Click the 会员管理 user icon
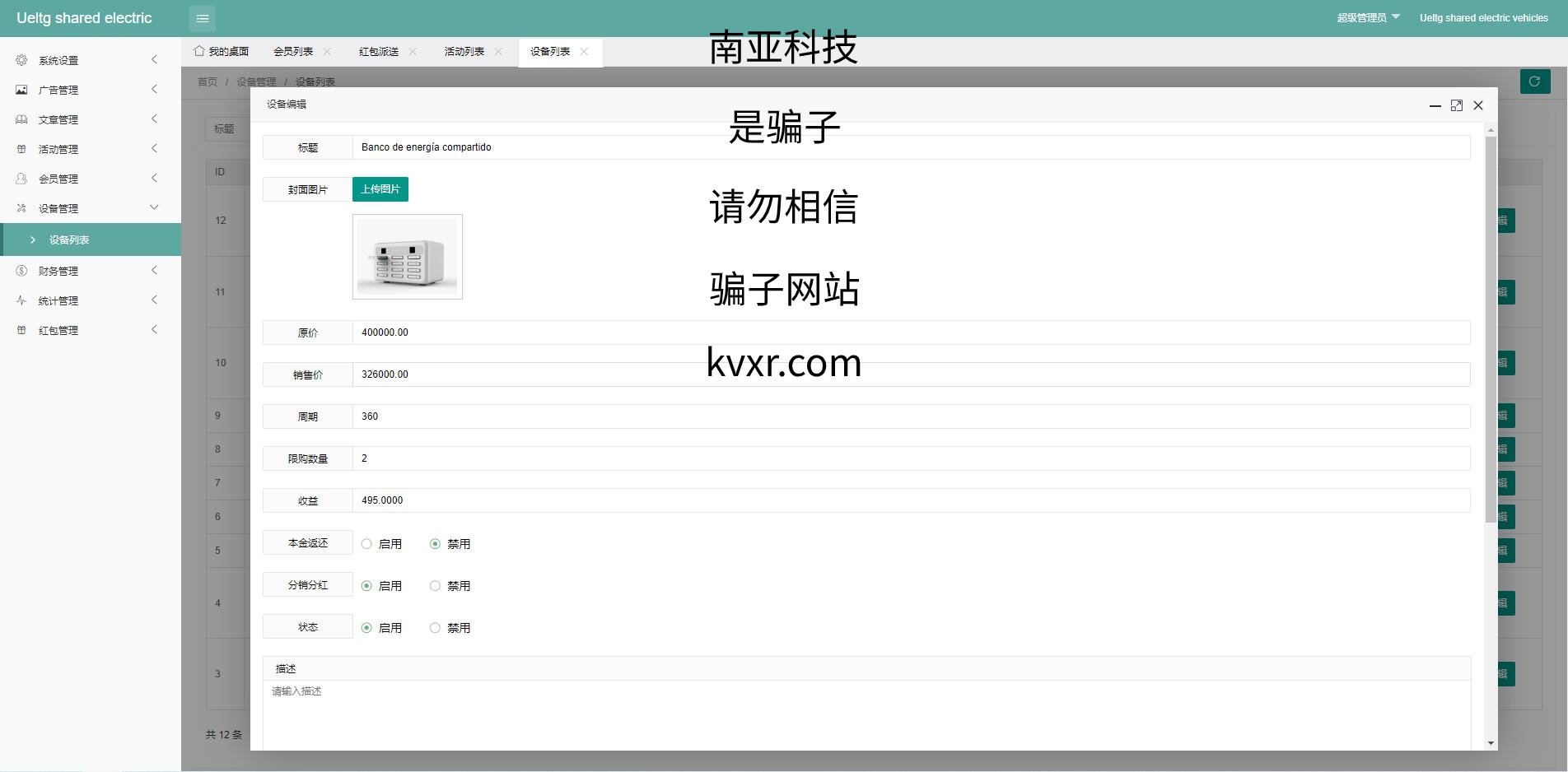Image resolution: width=1568 pixels, height=772 pixels. click(x=21, y=179)
